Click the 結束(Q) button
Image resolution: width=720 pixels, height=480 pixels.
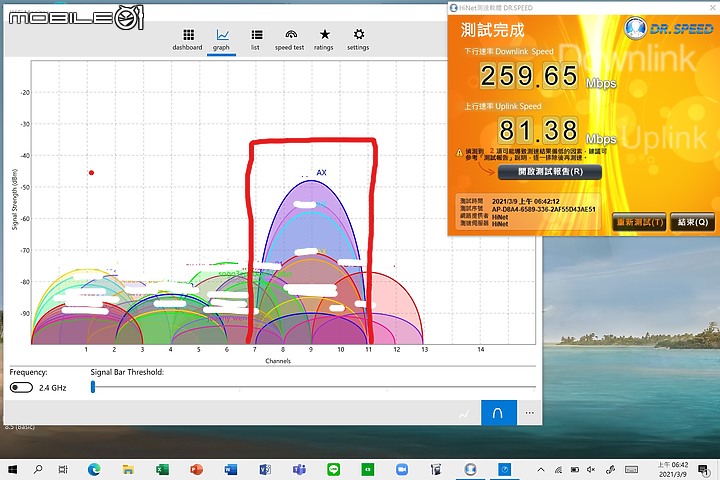[x=692, y=222]
